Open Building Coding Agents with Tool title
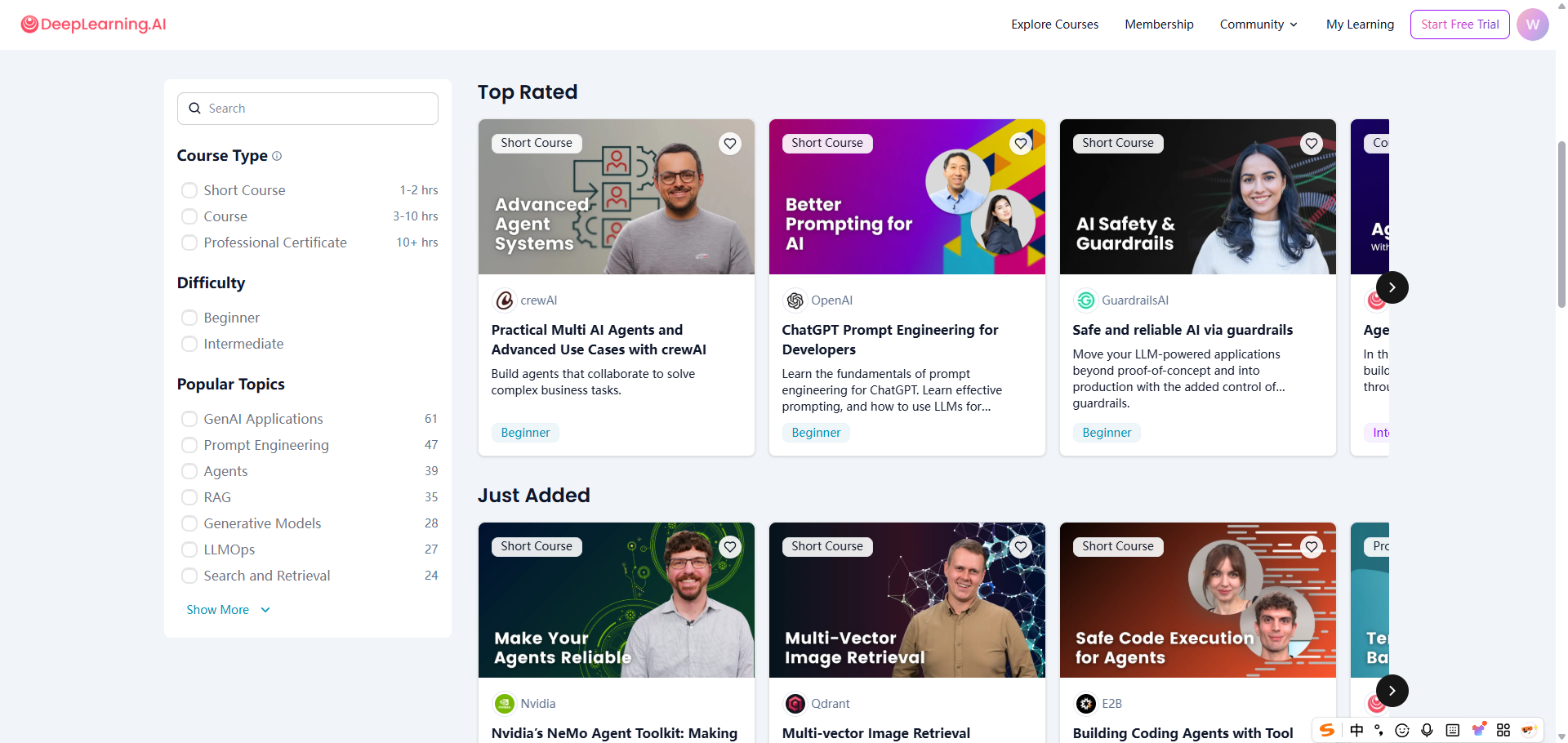 1183,733
